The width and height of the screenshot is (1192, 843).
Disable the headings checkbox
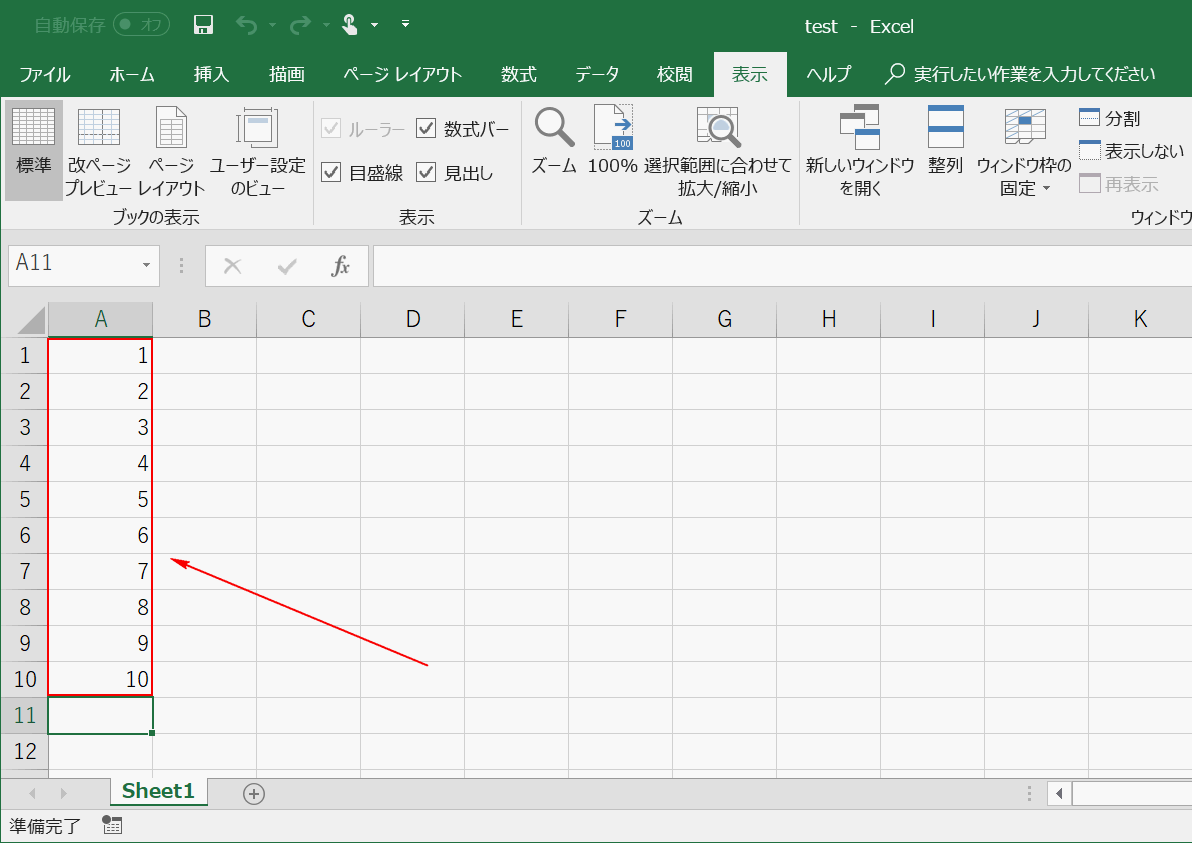(x=426, y=172)
